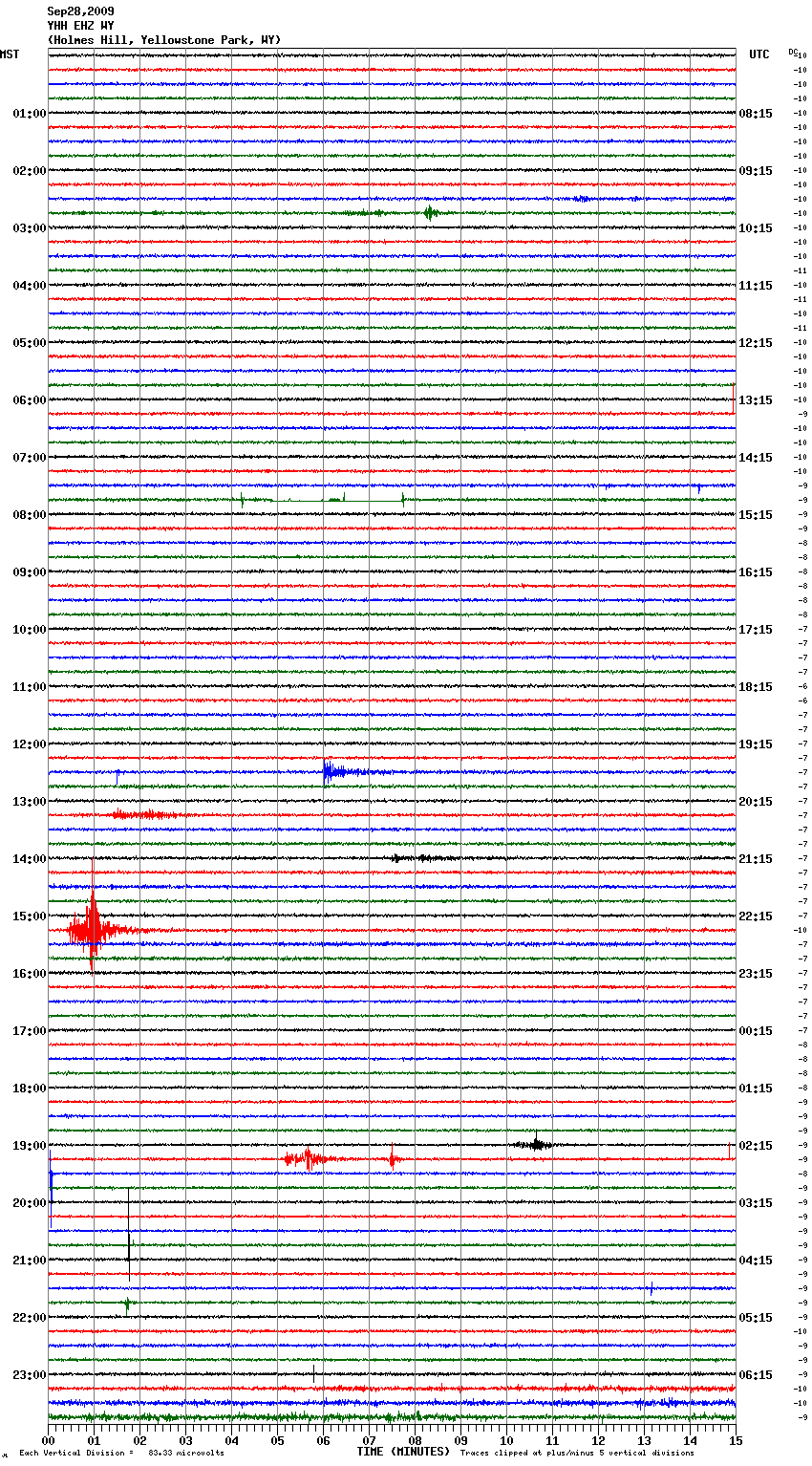Screen dimensions: 812x1466
Task: Click the 04:15 UTC time label
Action: point(756,1261)
